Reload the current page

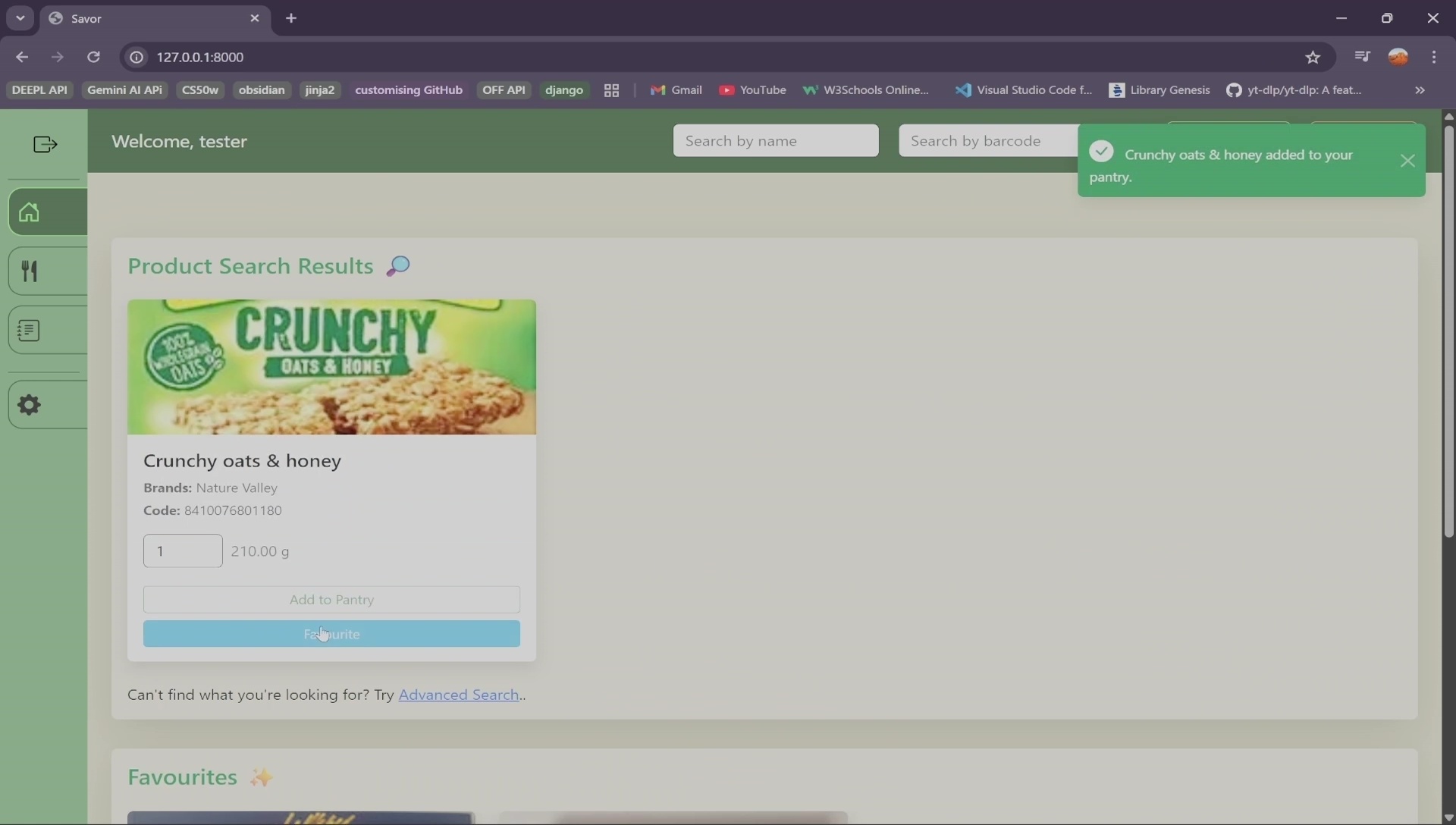(x=93, y=57)
